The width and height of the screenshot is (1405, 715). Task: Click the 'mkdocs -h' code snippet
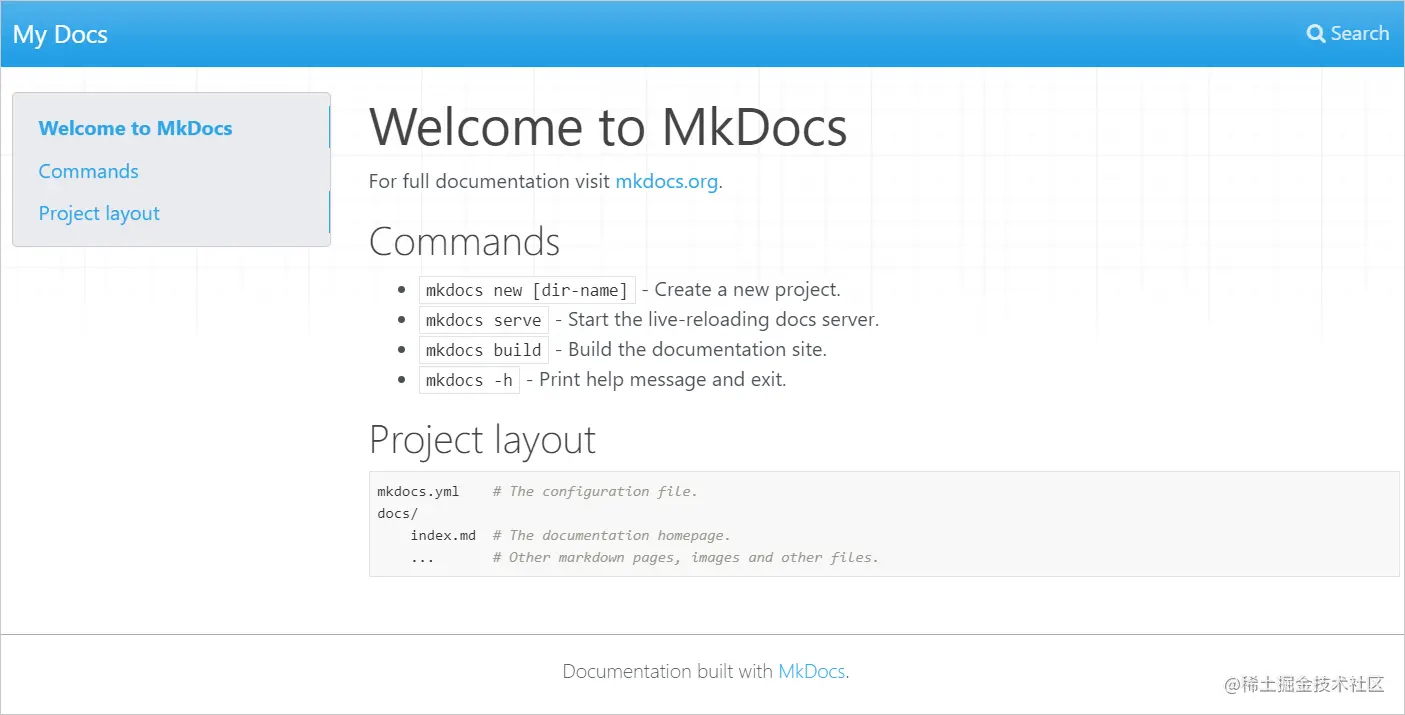click(x=469, y=380)
